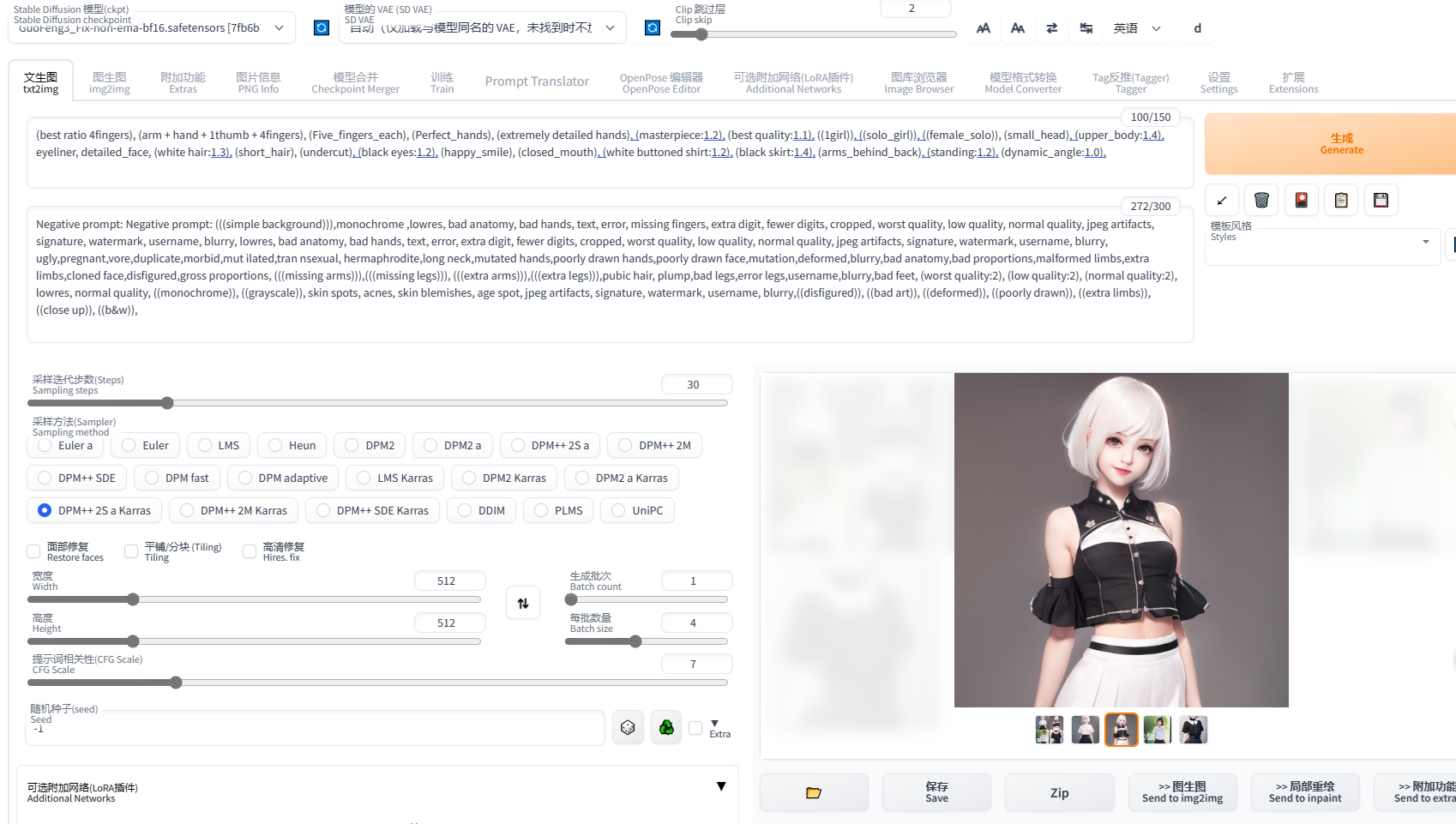Select the DPM++ SDE Karras sampler
Viewport: 1456px width, 824px height.
point(373,510)
